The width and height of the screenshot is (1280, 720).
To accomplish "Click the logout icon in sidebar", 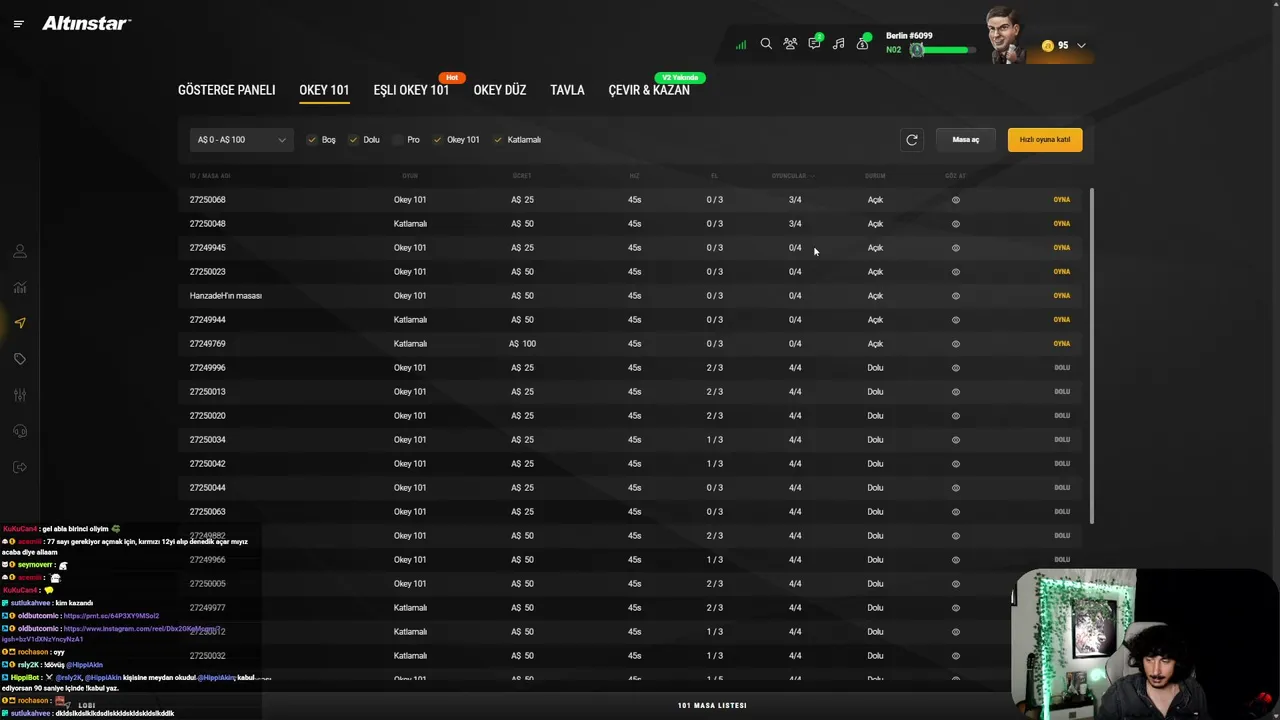I will (20, 467).
